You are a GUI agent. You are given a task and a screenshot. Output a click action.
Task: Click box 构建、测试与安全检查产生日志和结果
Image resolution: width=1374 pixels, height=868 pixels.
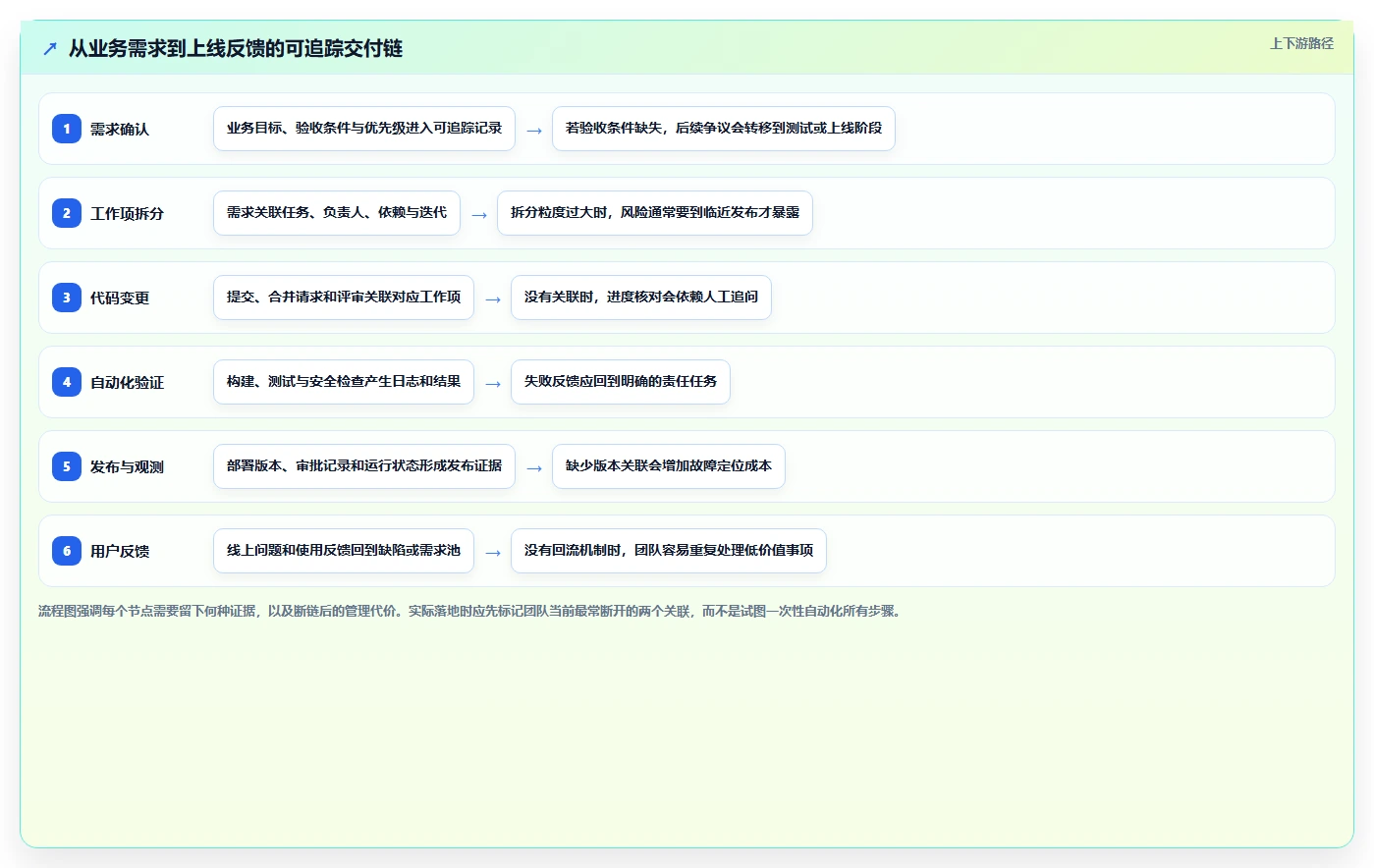coord(344,382)
